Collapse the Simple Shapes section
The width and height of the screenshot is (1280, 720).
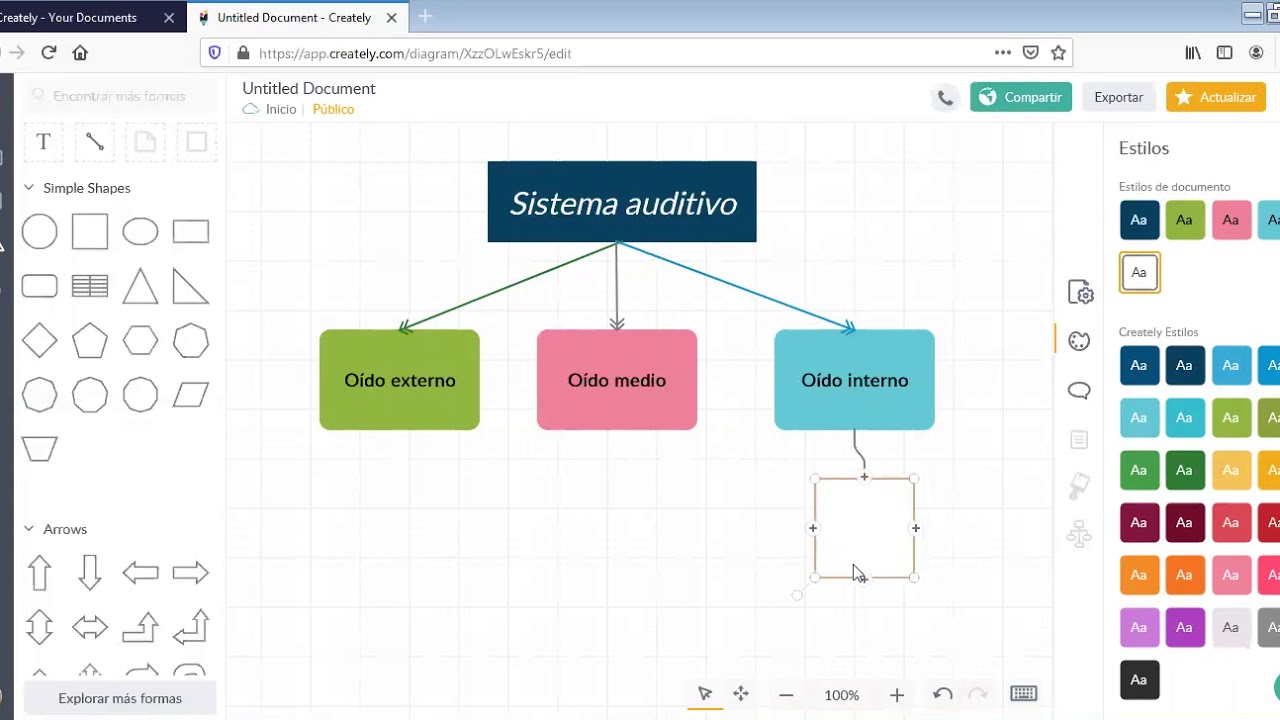pyautogui.click(x=29, y=188)
